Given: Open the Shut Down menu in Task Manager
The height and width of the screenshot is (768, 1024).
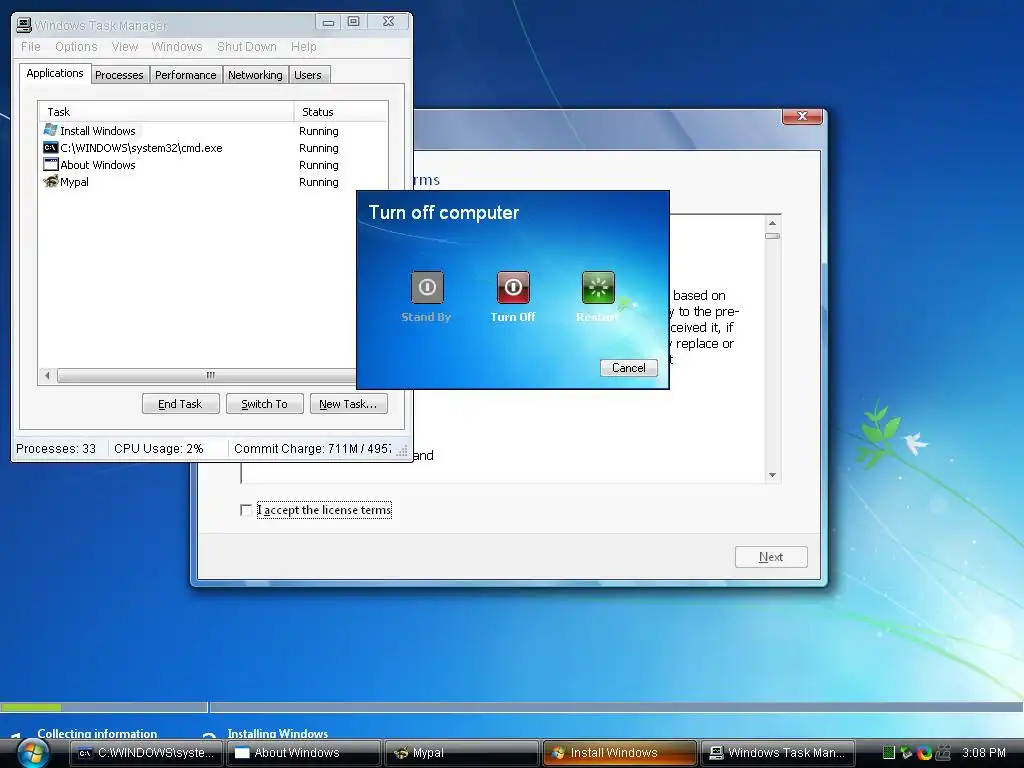Looking at the screenshot, I should (247, 46).
